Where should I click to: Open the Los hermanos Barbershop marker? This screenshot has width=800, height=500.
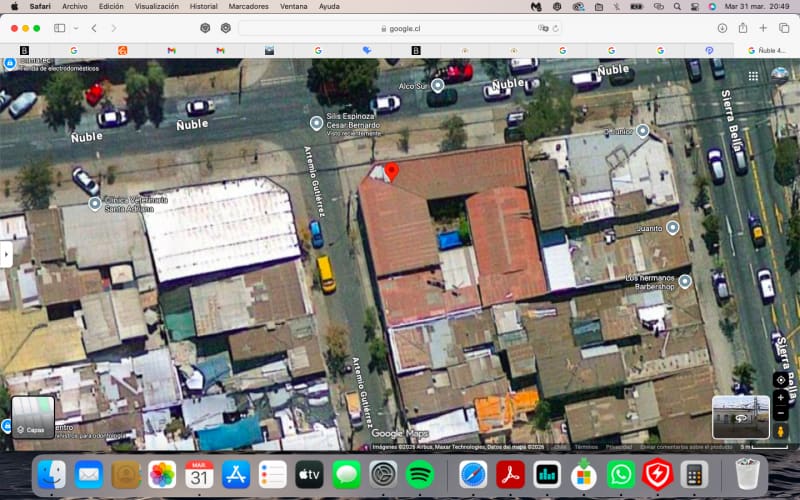click(685, 281)
